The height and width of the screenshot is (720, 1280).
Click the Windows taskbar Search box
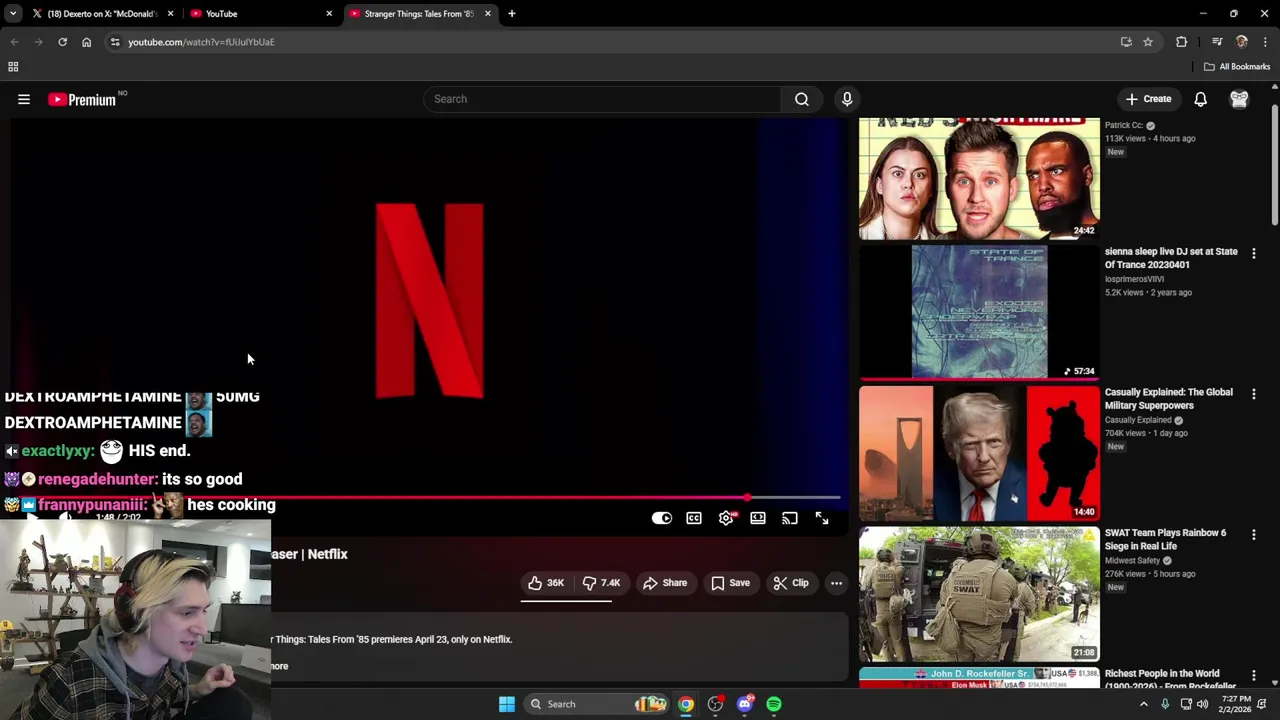597,704
